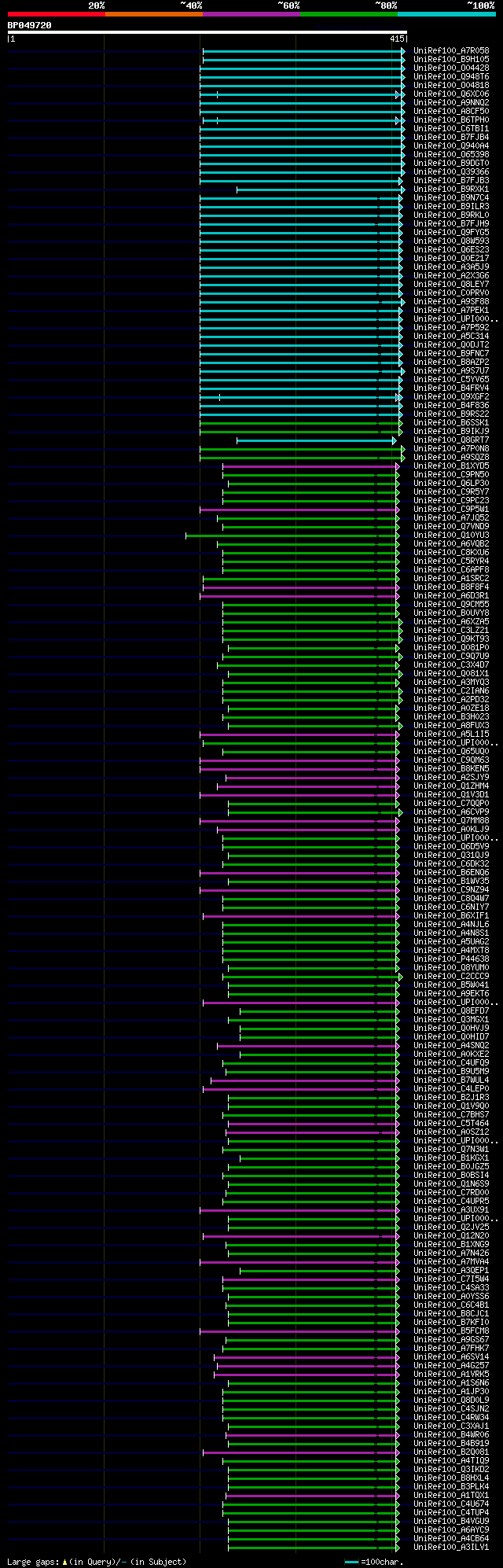Click hit label UniRef100_Q8W593
503x1568 pixels.
pos(451,241)
